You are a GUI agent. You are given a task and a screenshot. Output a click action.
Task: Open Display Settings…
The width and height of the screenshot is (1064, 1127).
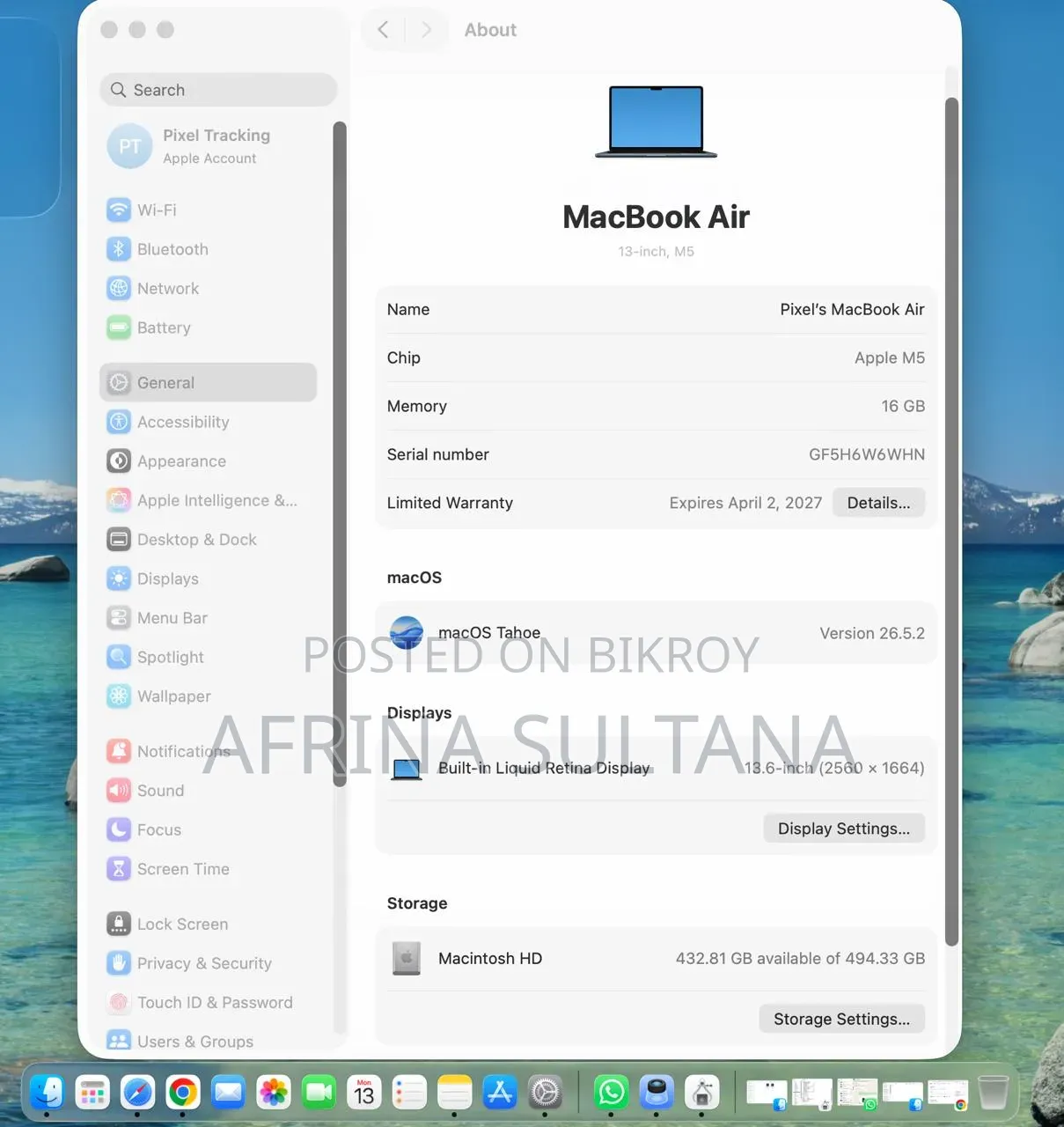[844, 829]
